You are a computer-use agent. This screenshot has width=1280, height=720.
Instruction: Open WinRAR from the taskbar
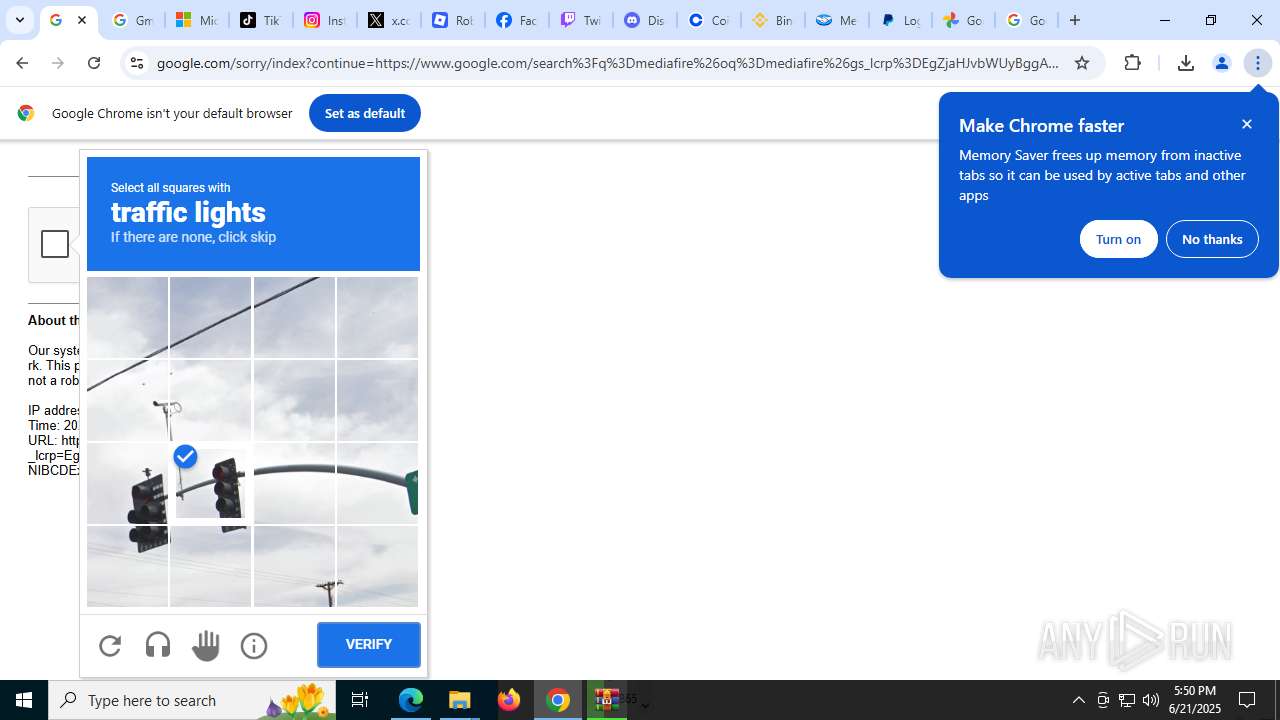click(x=607, y=700)
